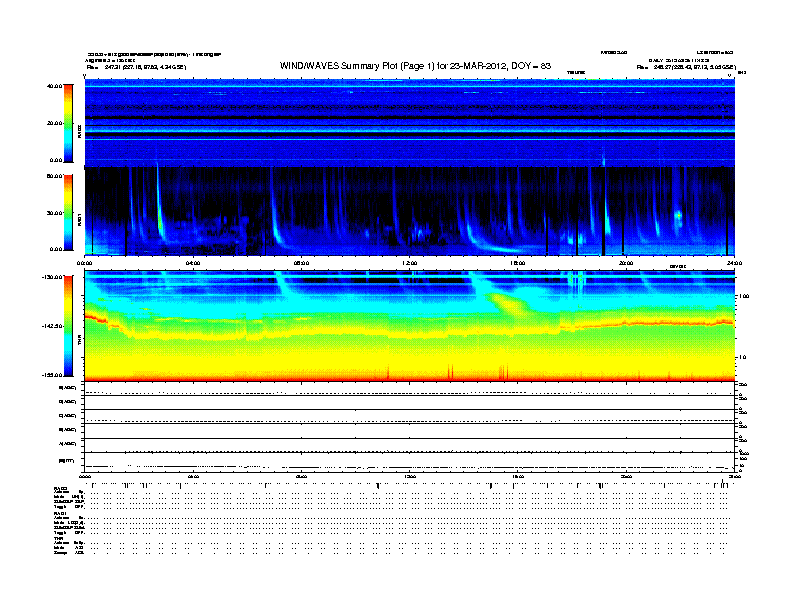Click 12:00 tick on lower strip-chart axis

coord(409,476)
